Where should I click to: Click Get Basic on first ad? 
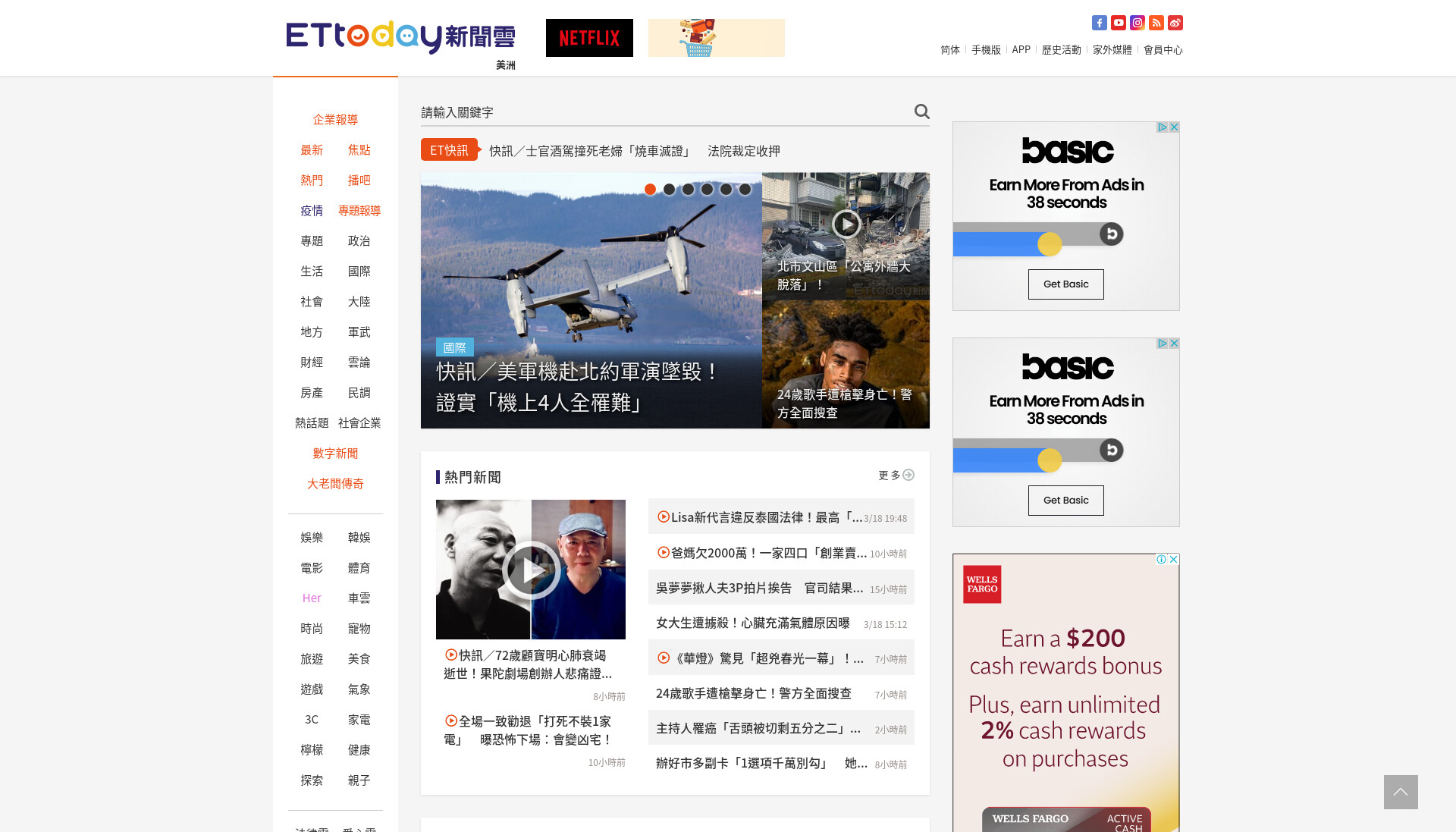[x=1066, y=284]
